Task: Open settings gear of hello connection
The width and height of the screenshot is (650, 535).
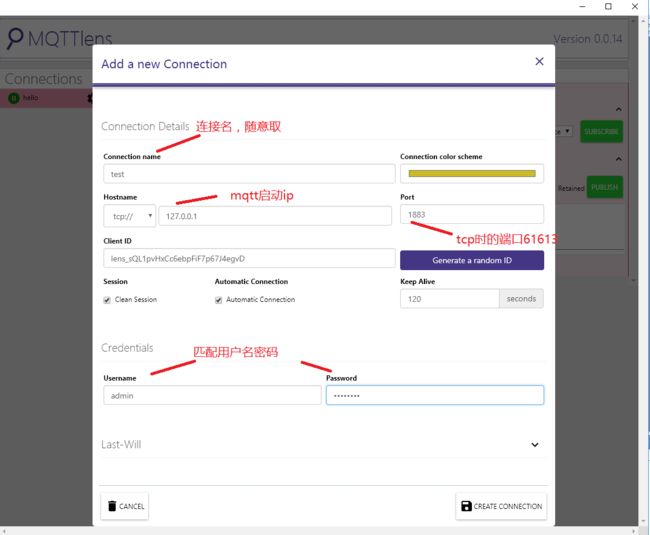Action: point(90,98)
